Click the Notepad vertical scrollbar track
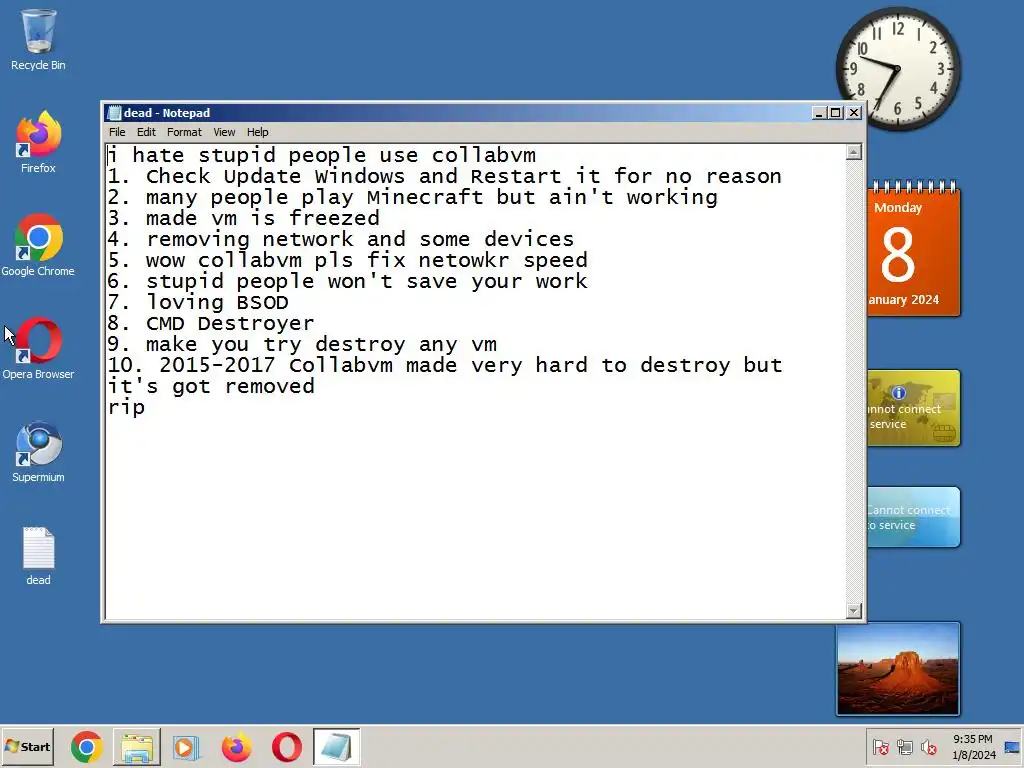The width and height of the screenshot is (1024, 768). click(854, 381)
